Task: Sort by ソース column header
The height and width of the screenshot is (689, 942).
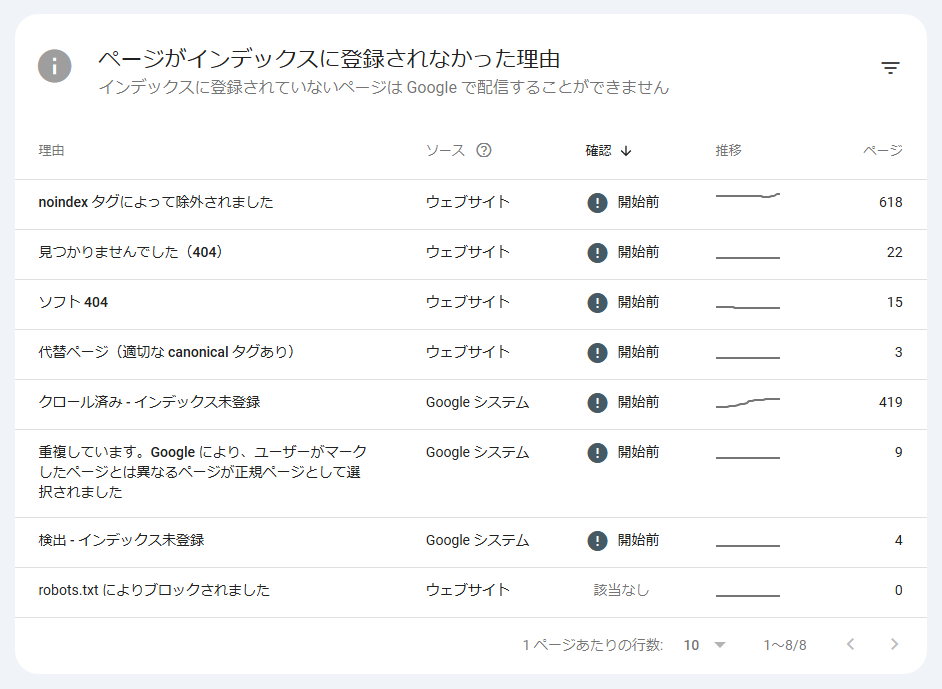Action: click(x=445, y=150)
